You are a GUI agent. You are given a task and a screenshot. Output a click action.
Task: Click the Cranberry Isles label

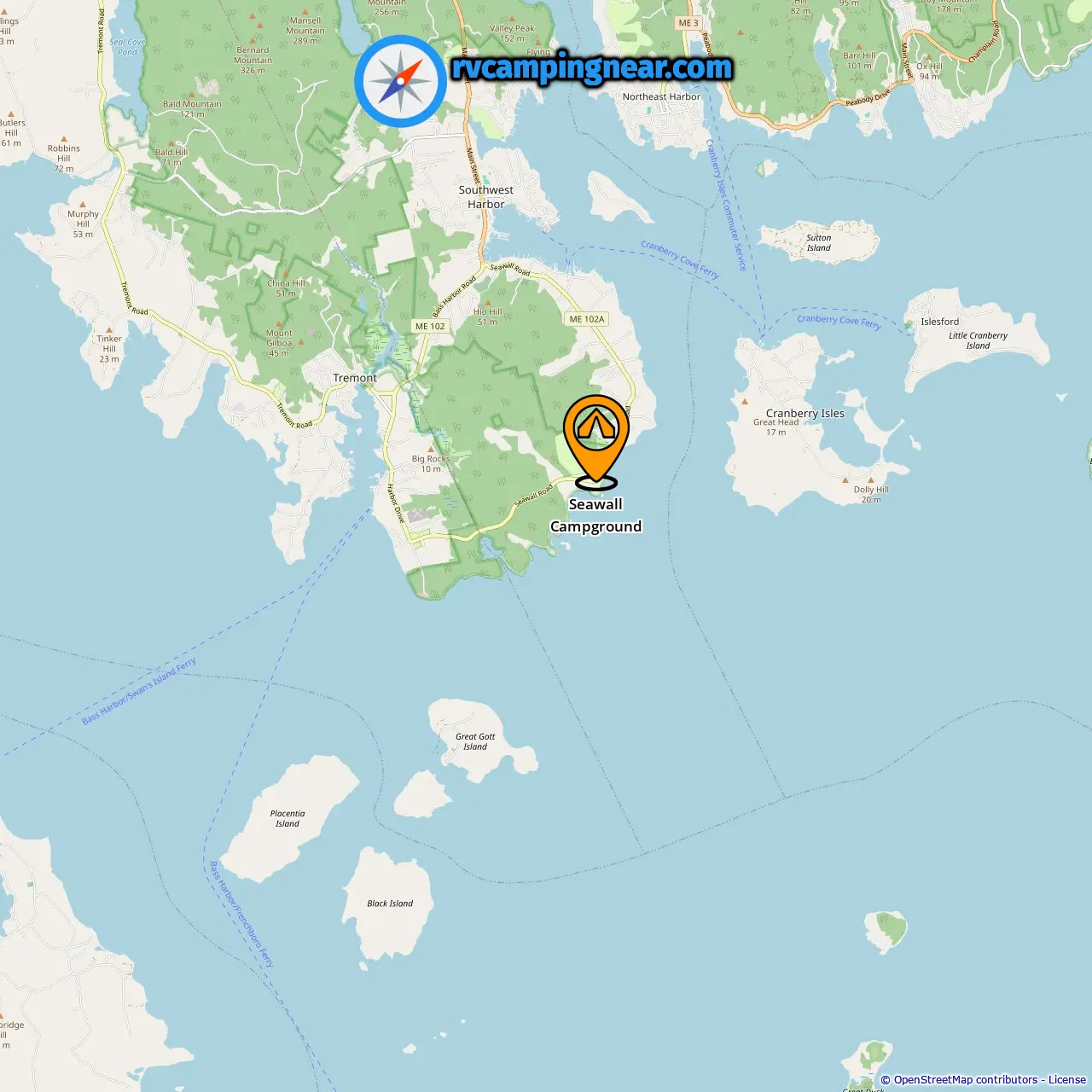(805, 413)
